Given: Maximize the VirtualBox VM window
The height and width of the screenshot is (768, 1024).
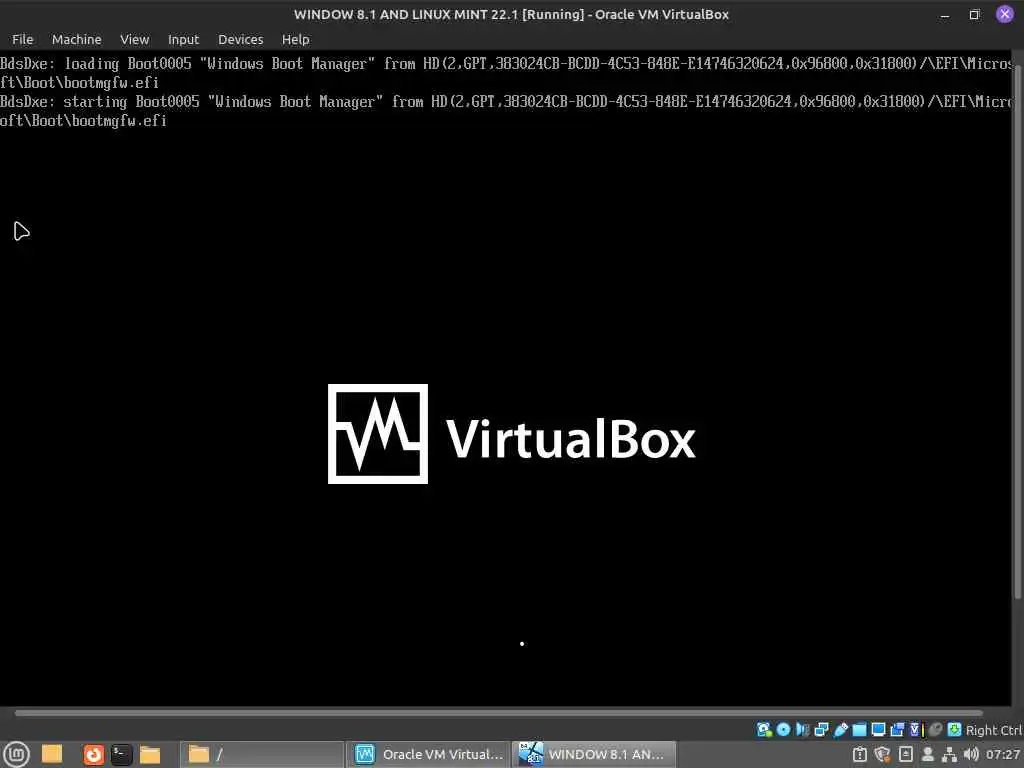Looking at the screenshot, I should pyautogui.click(x=974, y=14).
